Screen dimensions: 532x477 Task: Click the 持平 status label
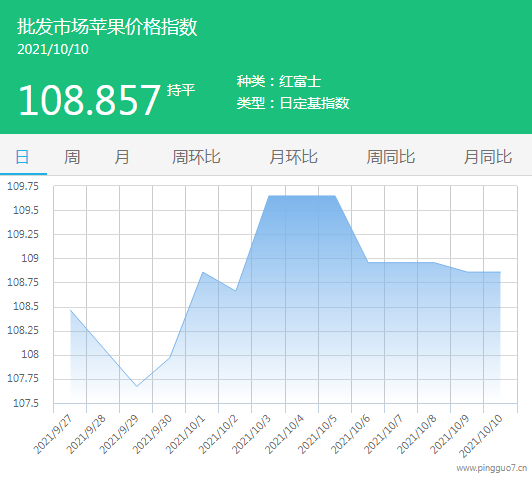click(x=181, y=90)
